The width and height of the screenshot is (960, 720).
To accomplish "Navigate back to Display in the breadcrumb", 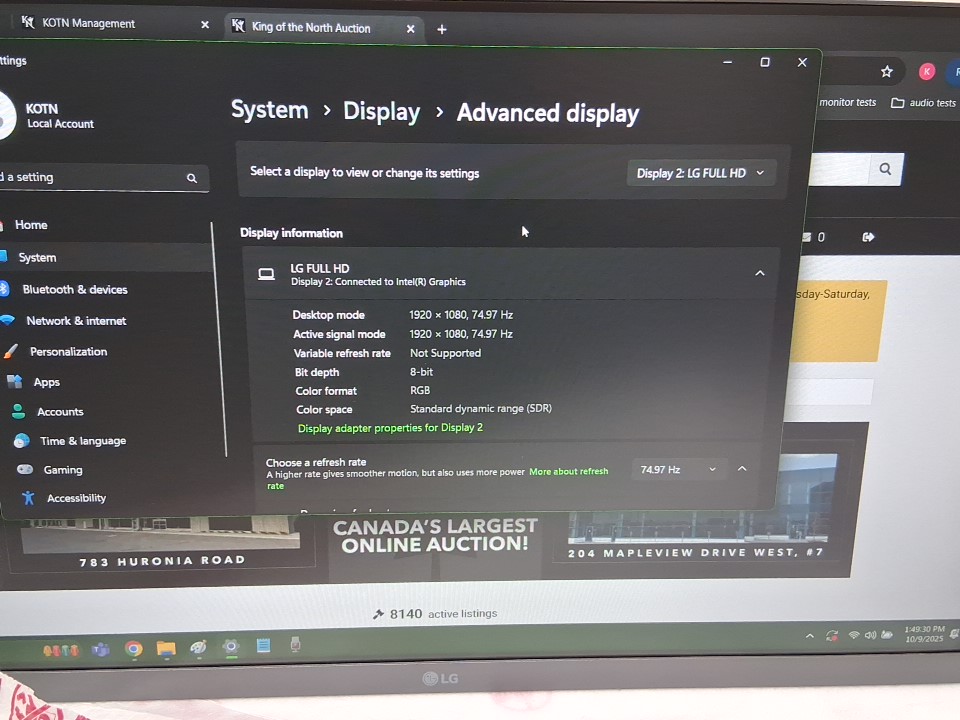I will point(381,112).
